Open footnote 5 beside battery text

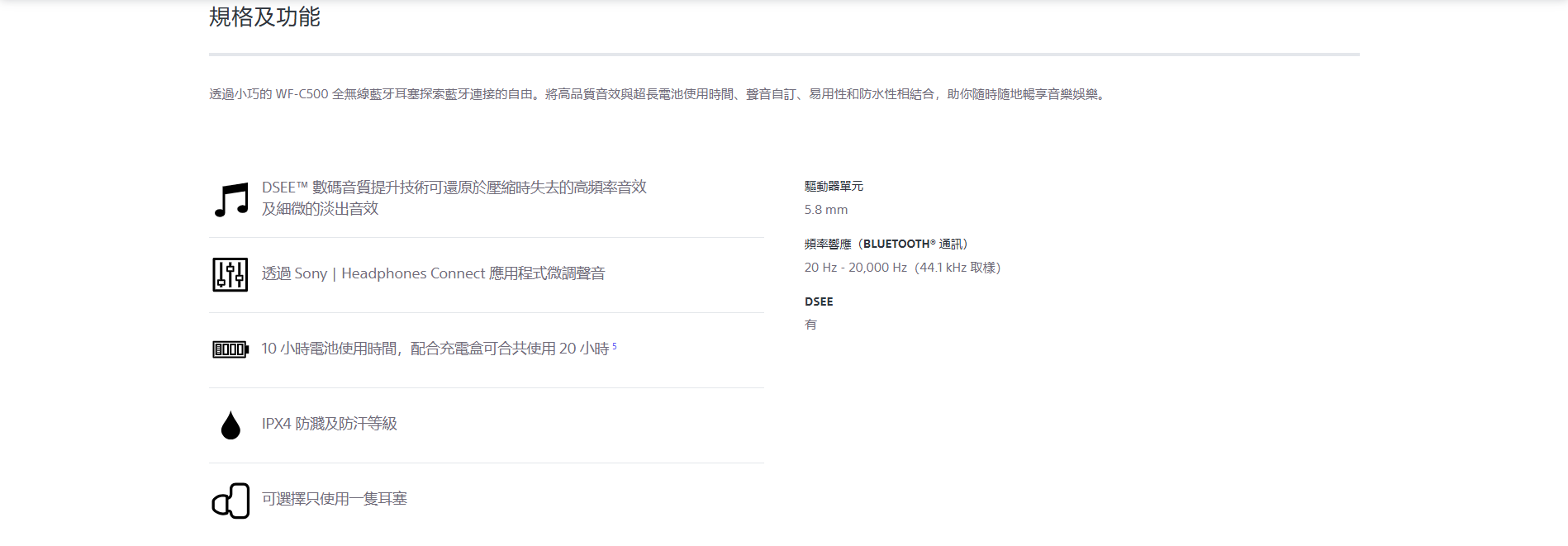615,346
